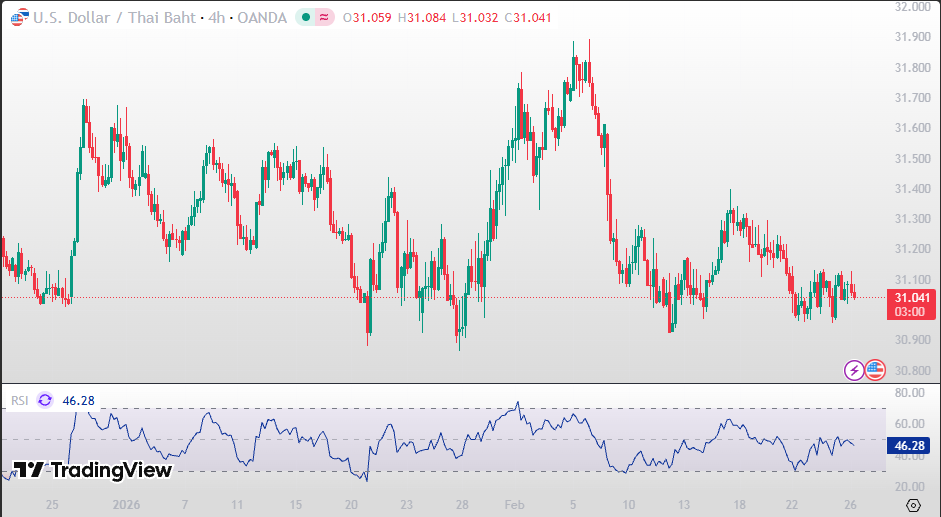This screenshot has height=517, width=941.
Task: Click the red current price label 31.041
Action: click(912, 298)
